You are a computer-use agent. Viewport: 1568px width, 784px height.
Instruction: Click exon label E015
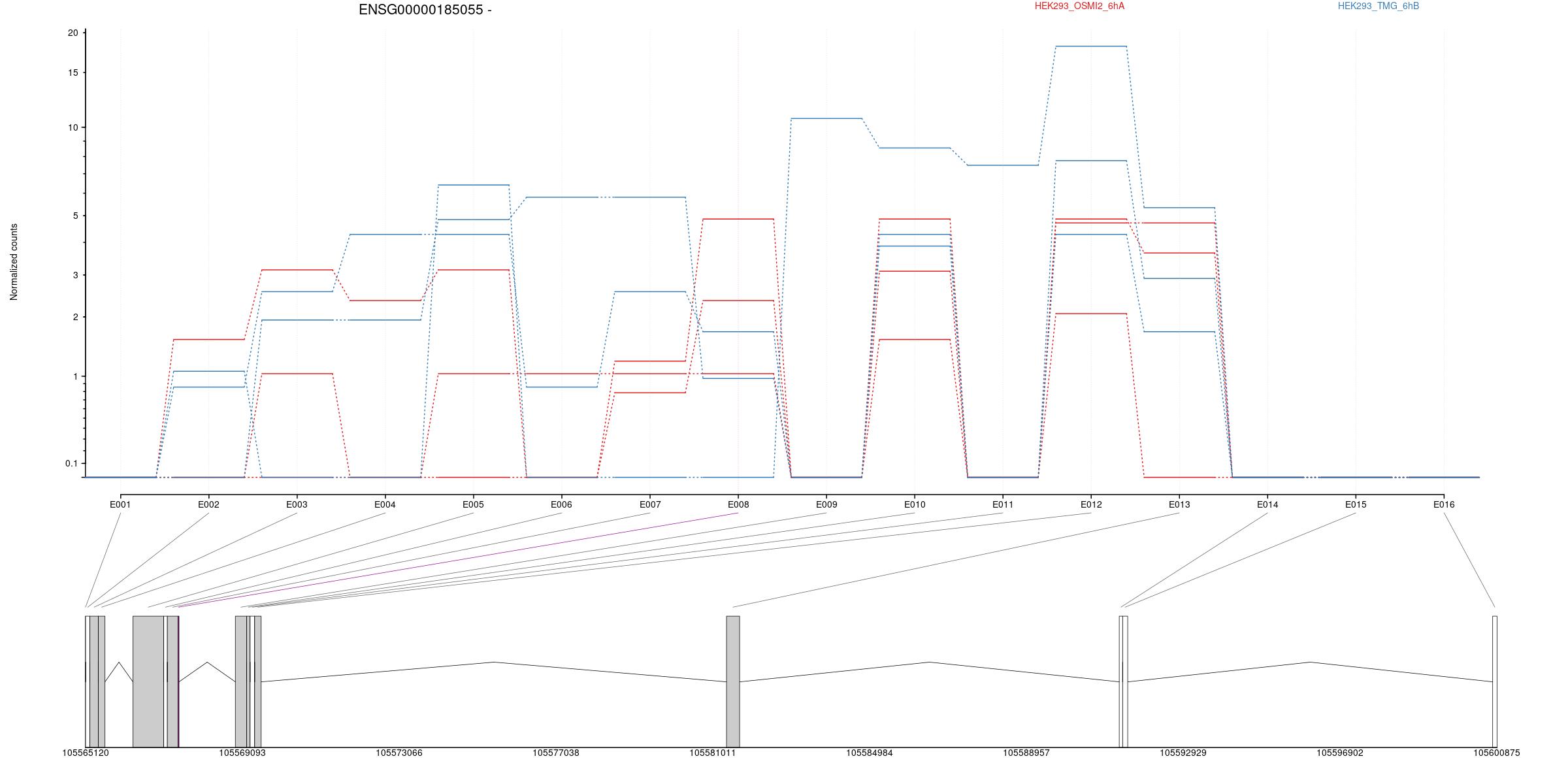[x=1356, y=504]
